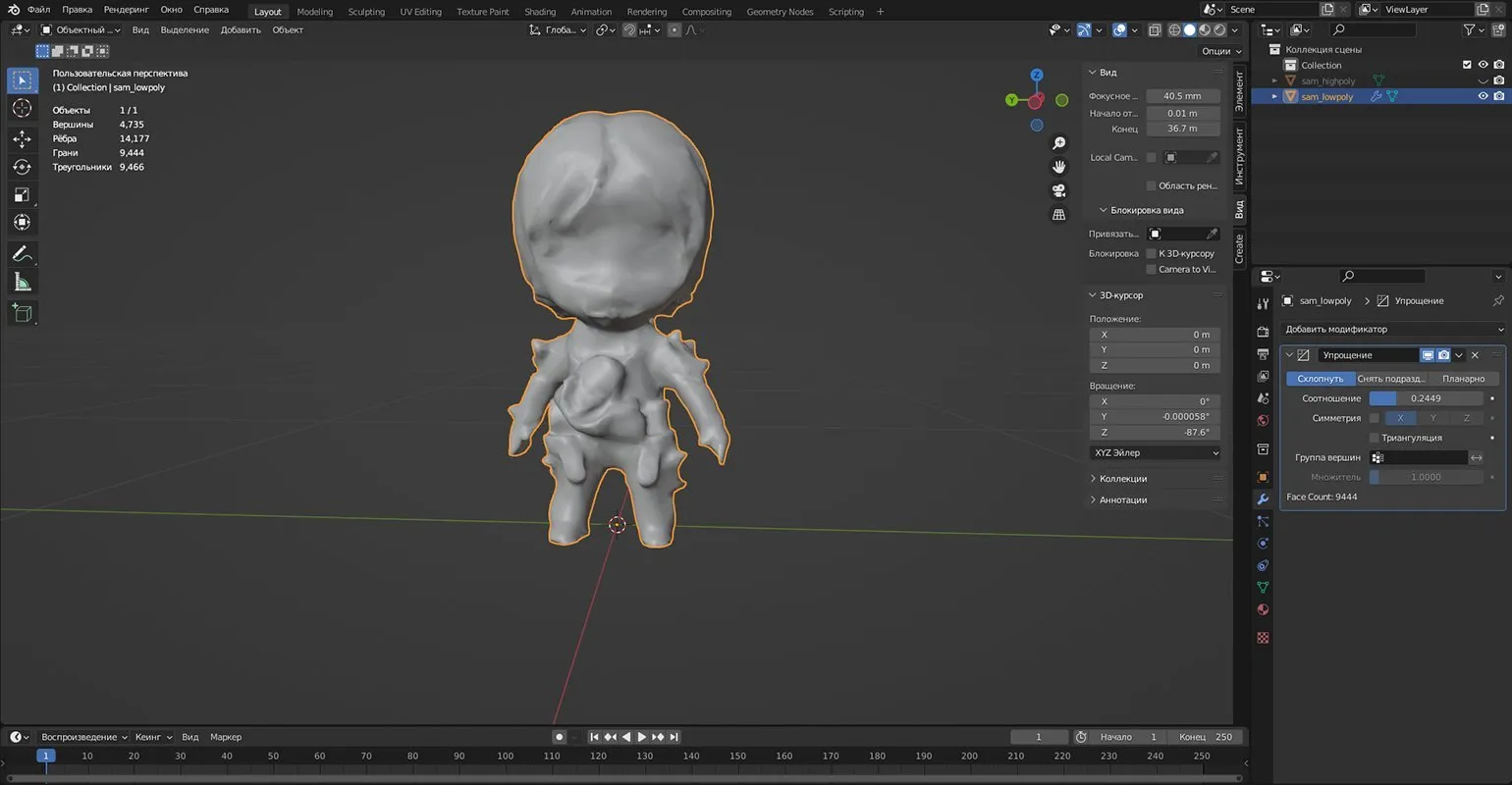The image size is (1512, 785).
Task: Select the Rotate tool in left toolbar
Action: point(22,167)
